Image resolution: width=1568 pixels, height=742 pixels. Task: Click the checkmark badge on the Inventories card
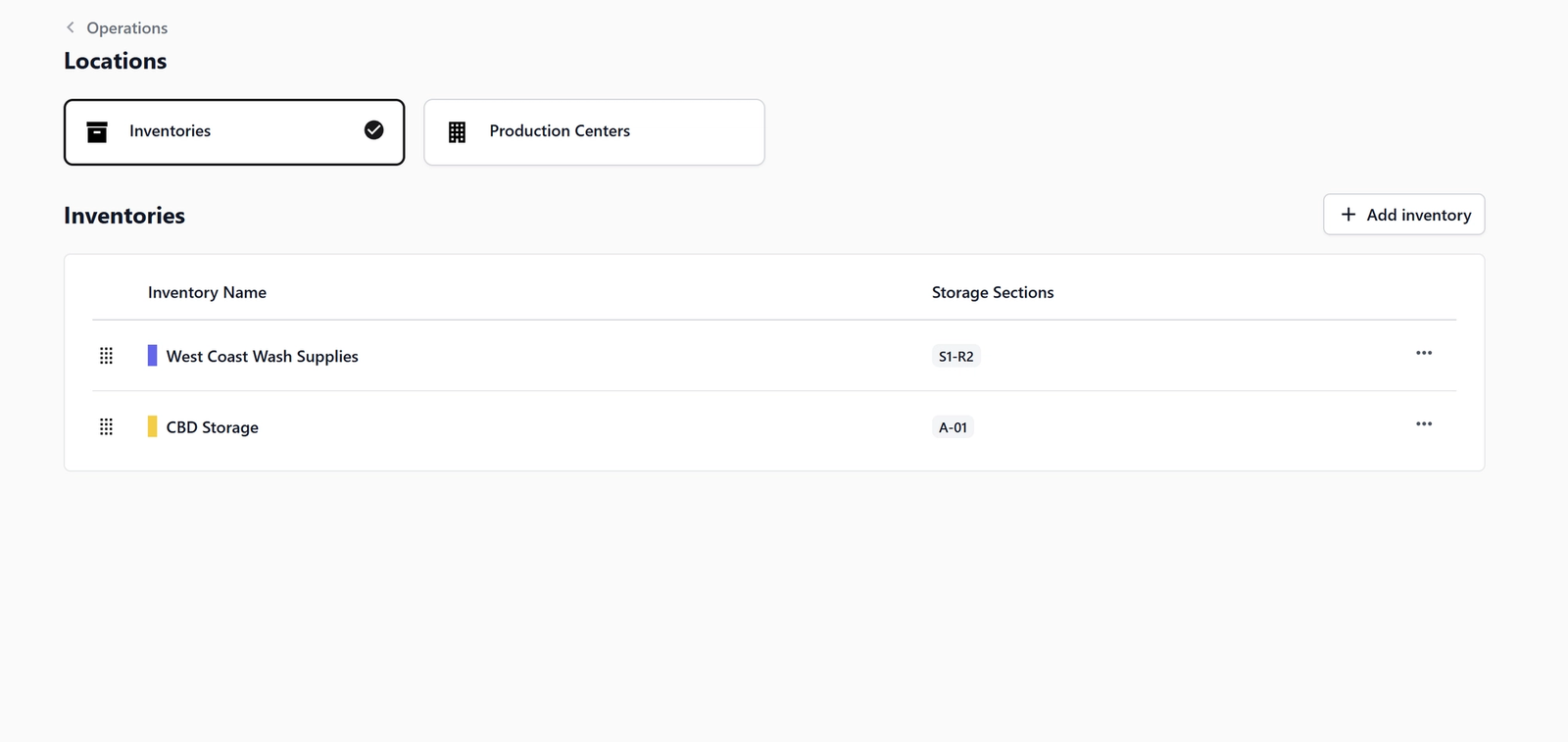373,129
